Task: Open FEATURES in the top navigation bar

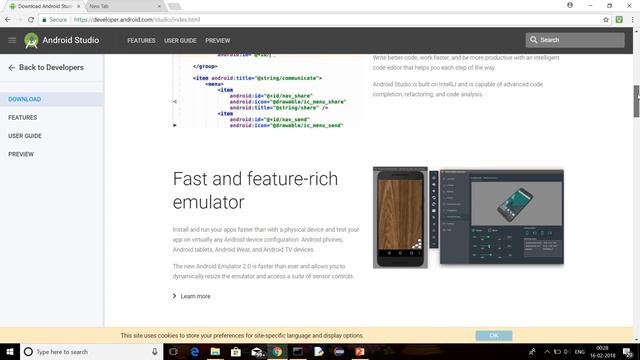Action: [141, 40]
